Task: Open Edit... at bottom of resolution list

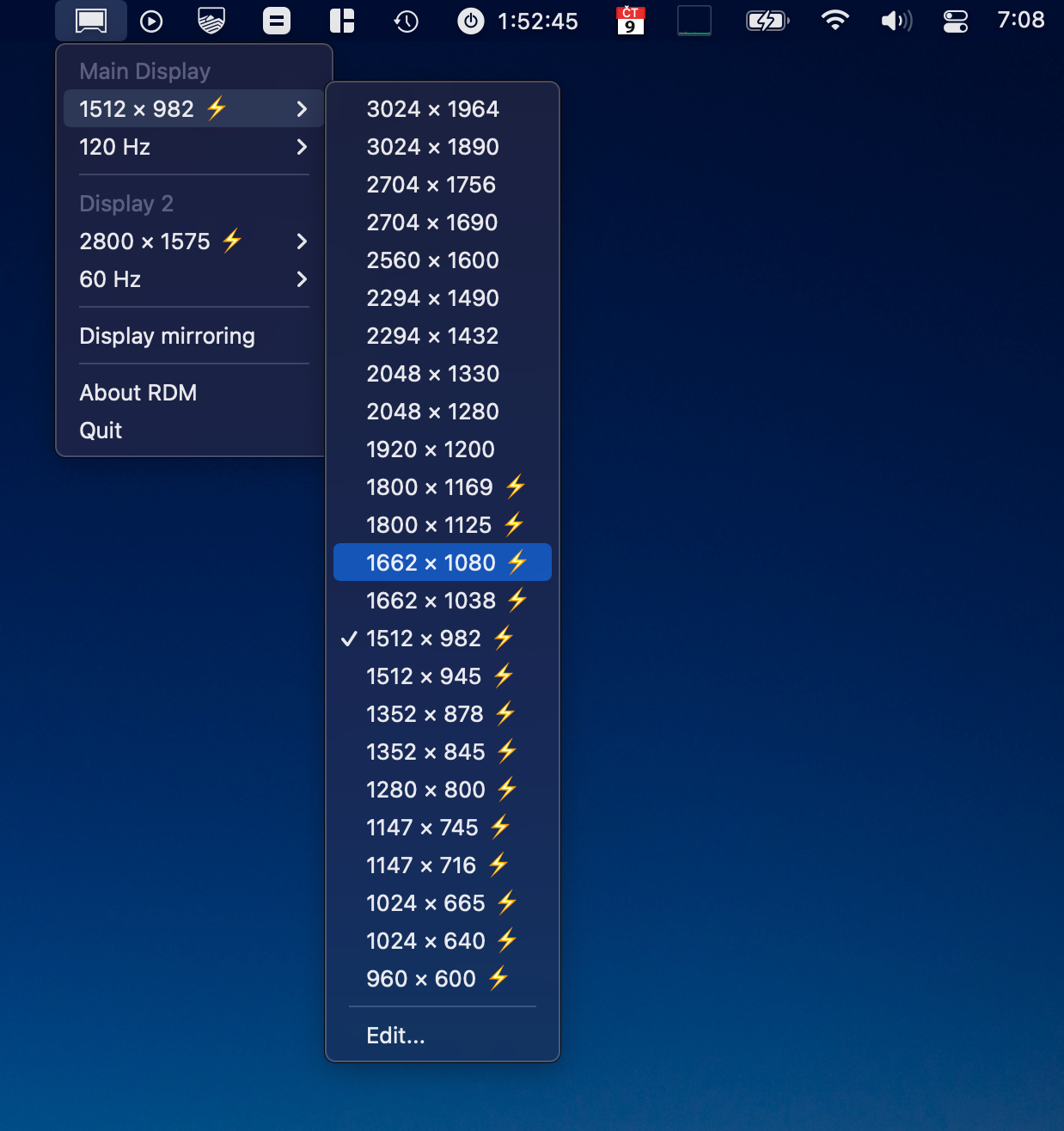Action: tap(443, 1036)
